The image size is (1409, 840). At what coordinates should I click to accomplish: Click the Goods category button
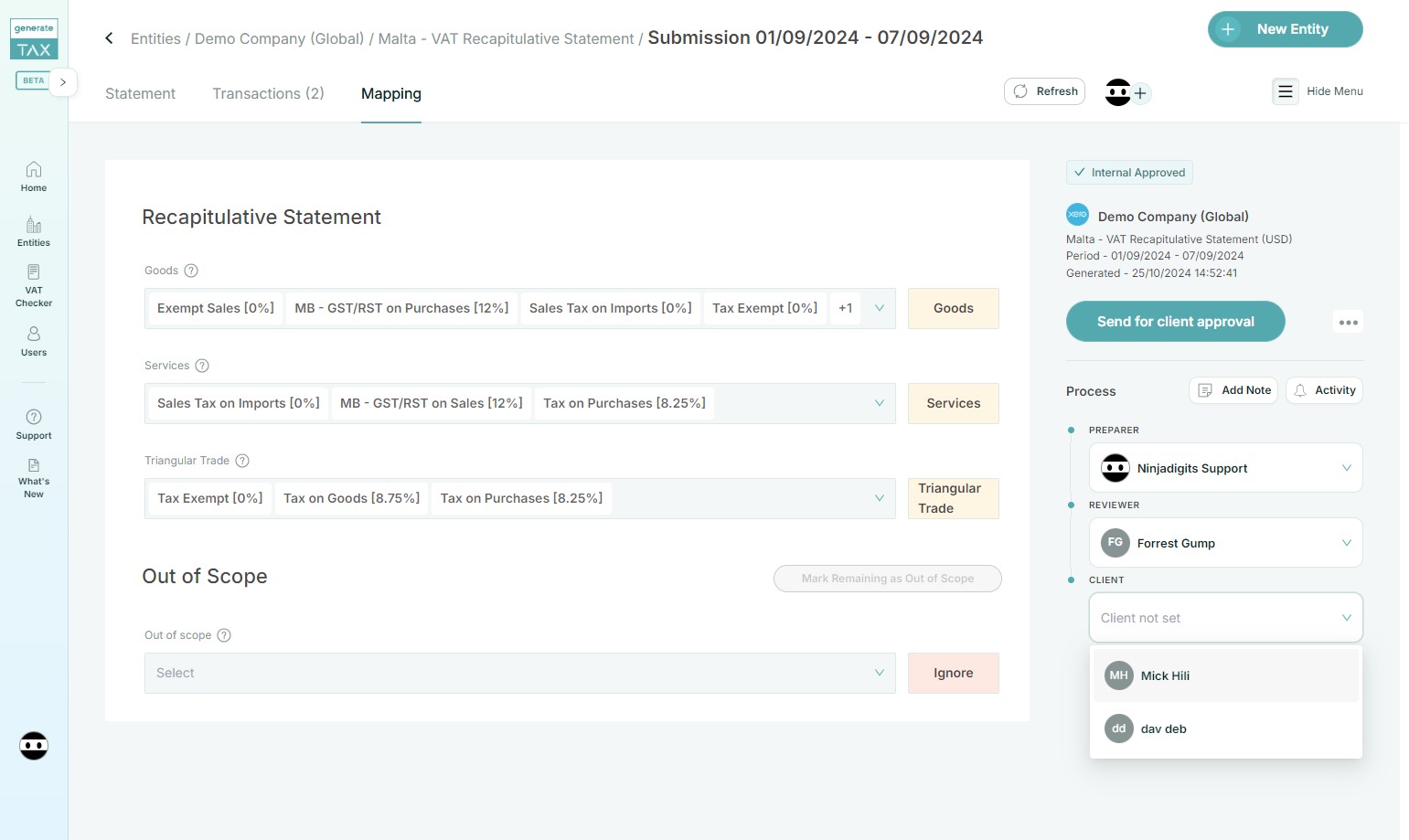(953, 308)
